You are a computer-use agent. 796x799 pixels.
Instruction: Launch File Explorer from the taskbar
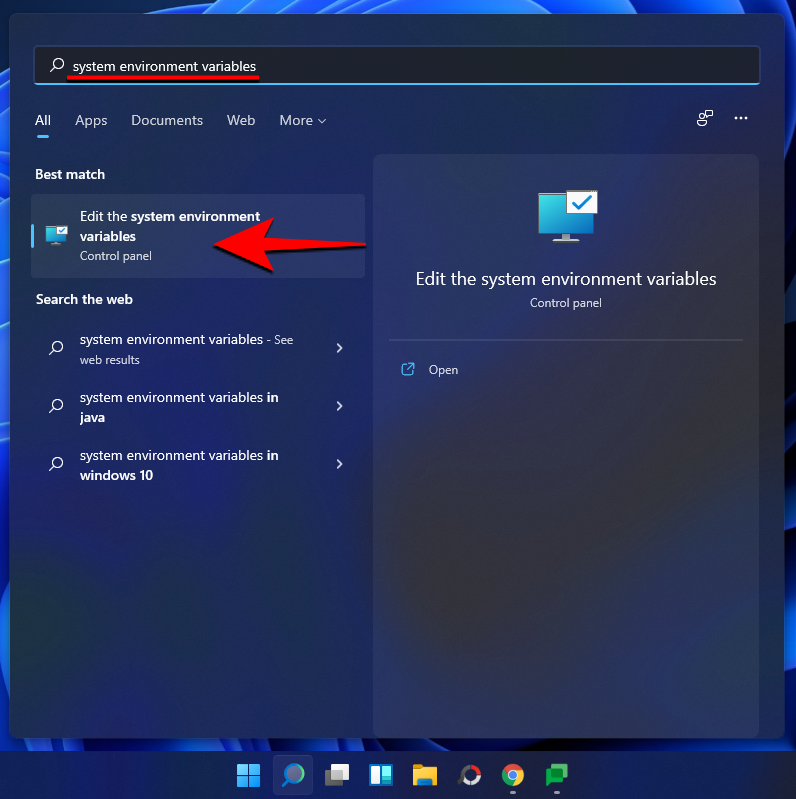[x=425, y=775]
